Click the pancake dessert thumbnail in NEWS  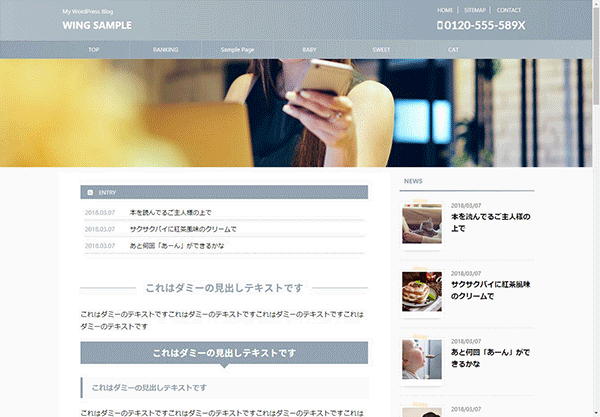tap(421, 292)
